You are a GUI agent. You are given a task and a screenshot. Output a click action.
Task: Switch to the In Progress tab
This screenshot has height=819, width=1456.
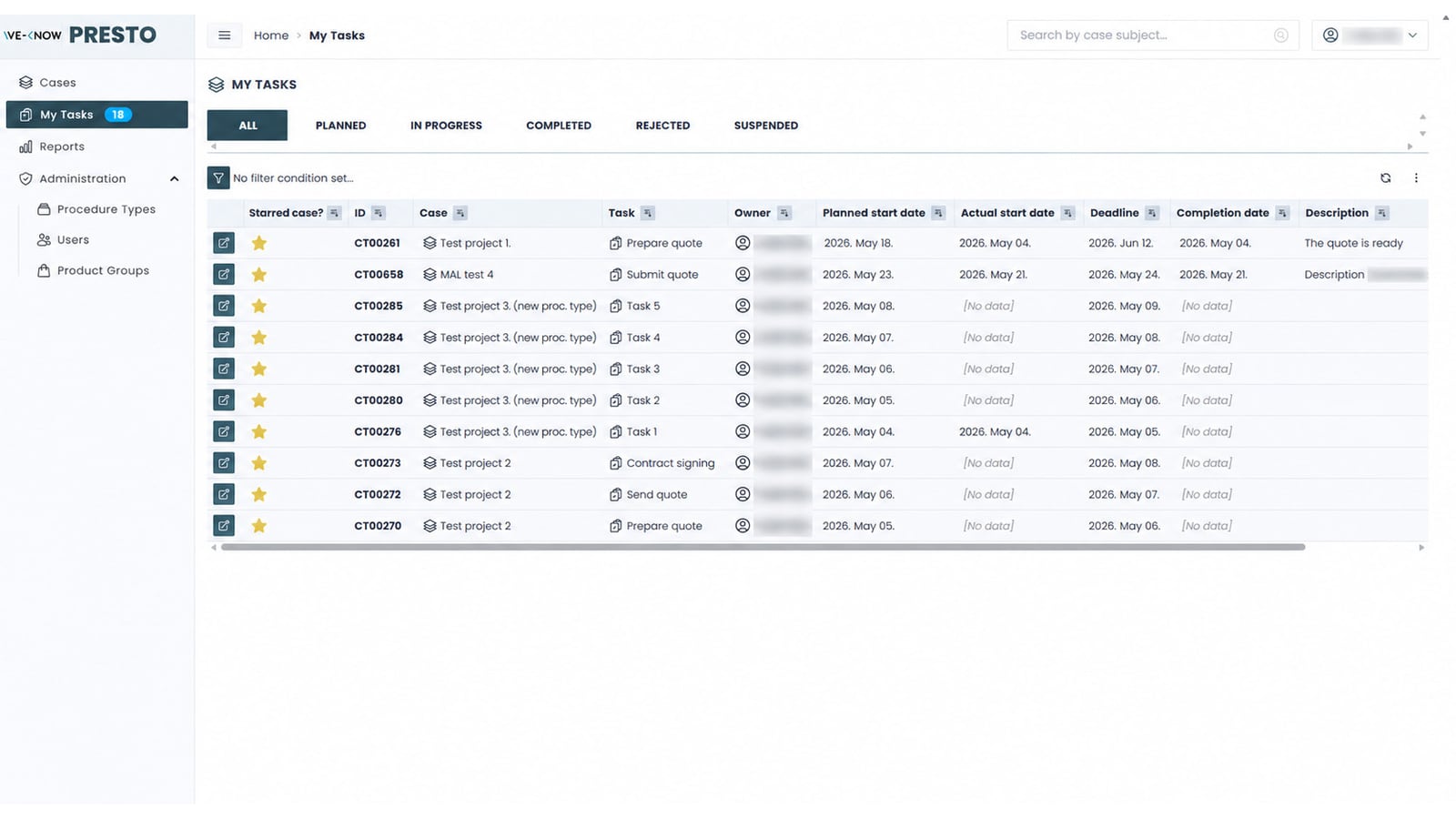tap(446, 126)
